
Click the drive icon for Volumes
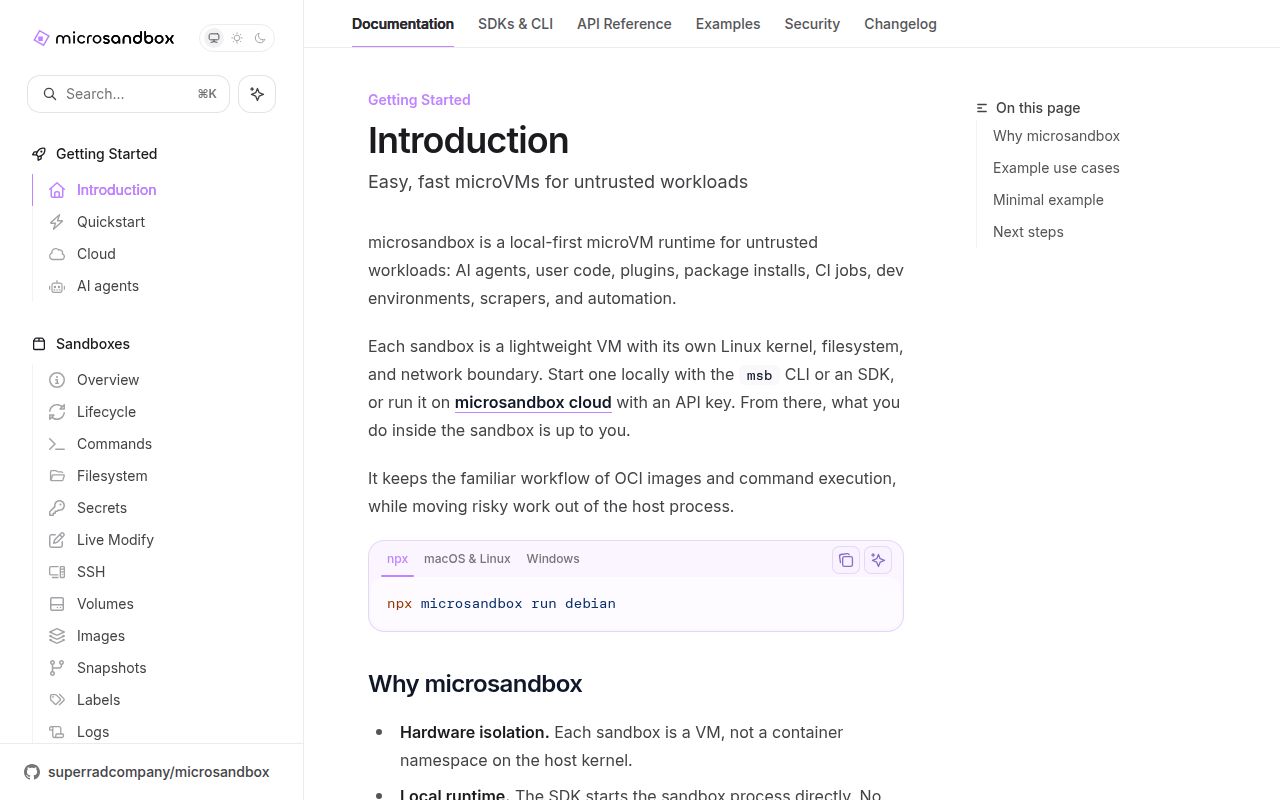[57, 604]
